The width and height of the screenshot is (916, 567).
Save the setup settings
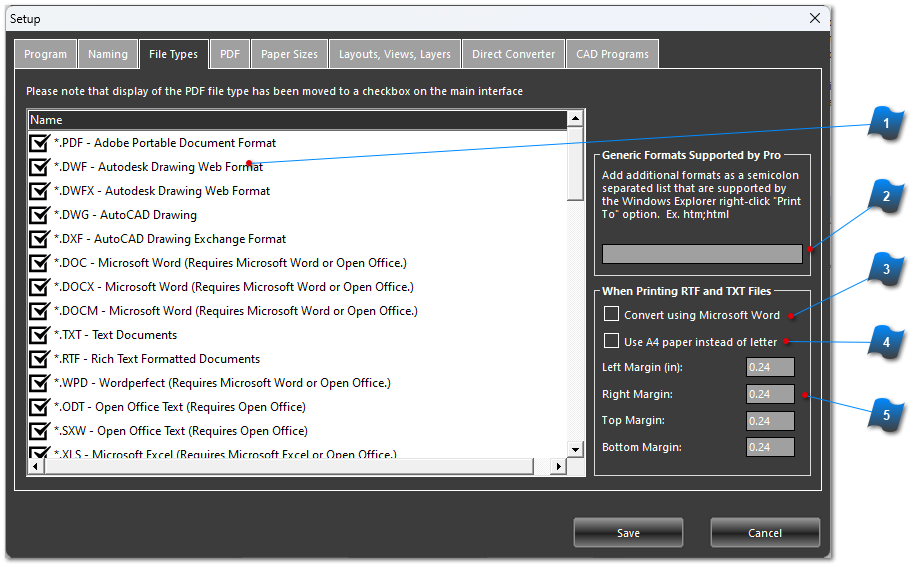(628, 533)
